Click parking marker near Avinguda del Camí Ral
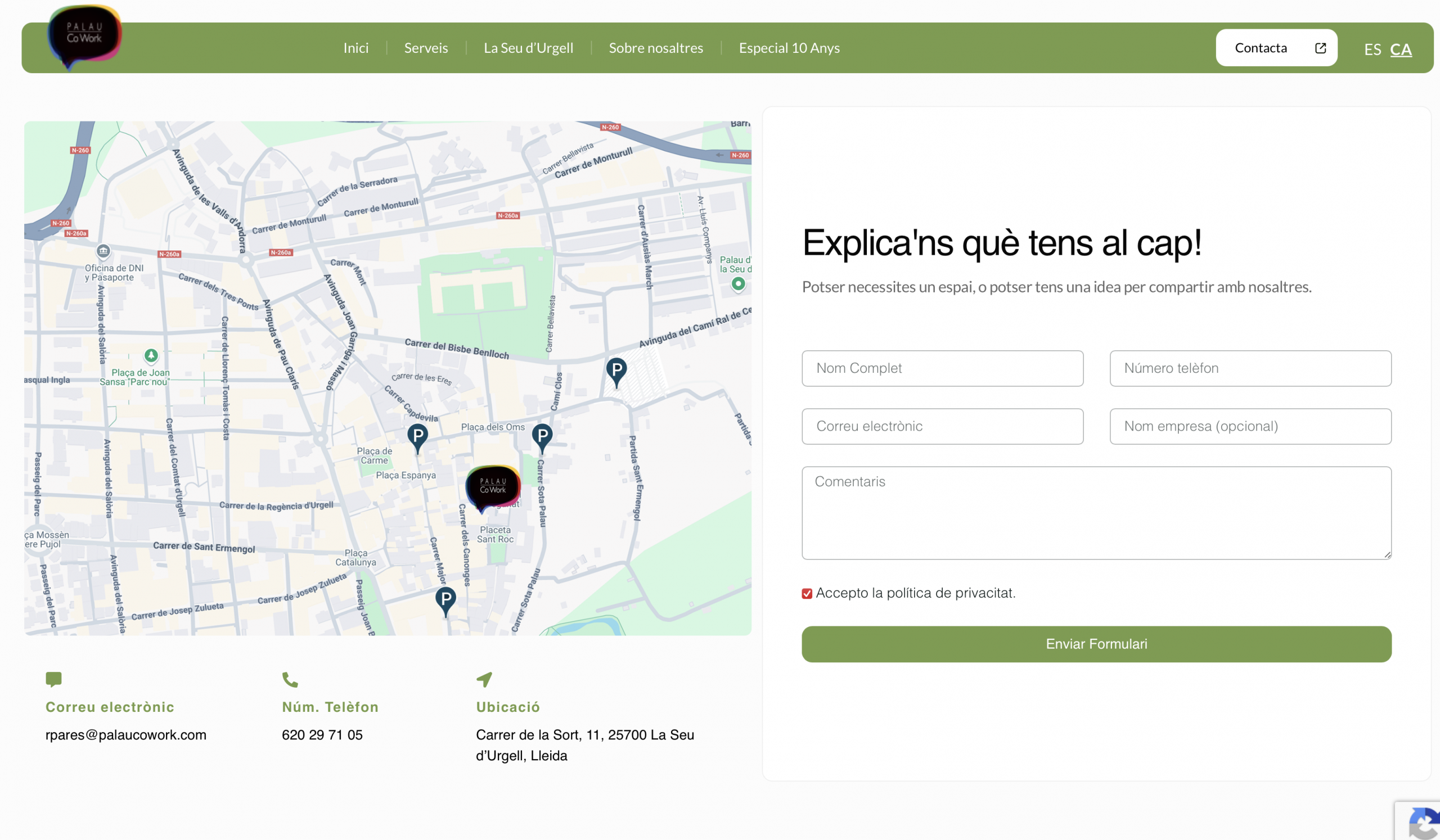 [616, 371]
